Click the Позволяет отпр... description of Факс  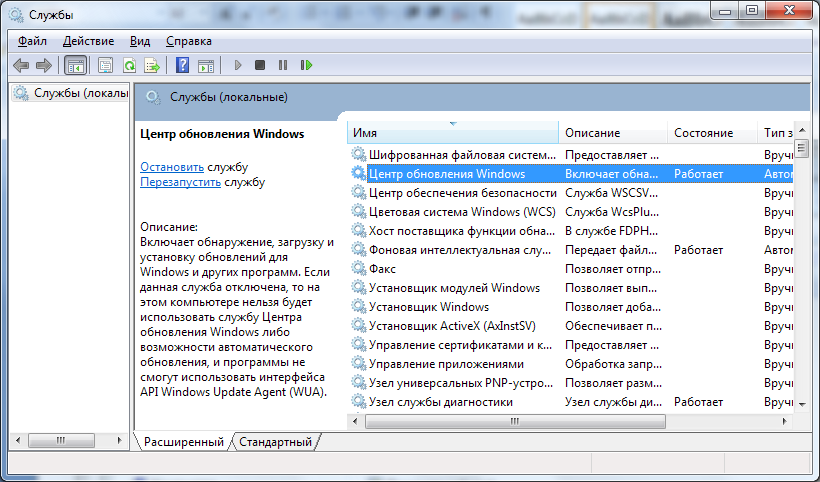tap(613, 269)
